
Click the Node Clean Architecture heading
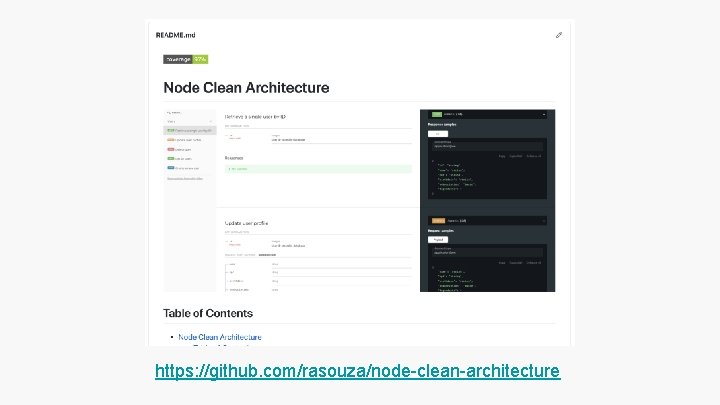click(246, 88)
